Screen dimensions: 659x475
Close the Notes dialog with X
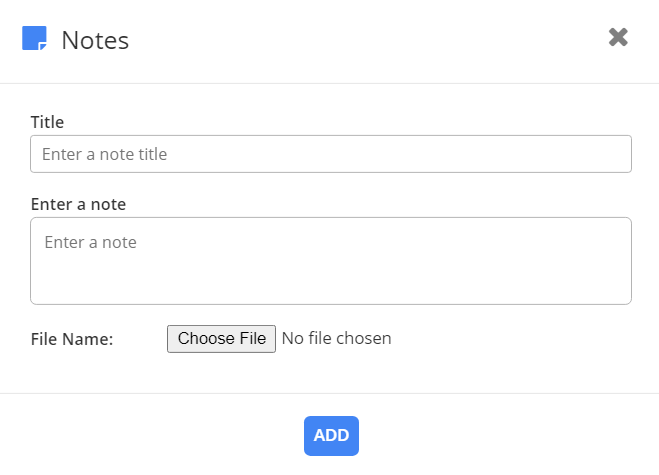618,37
